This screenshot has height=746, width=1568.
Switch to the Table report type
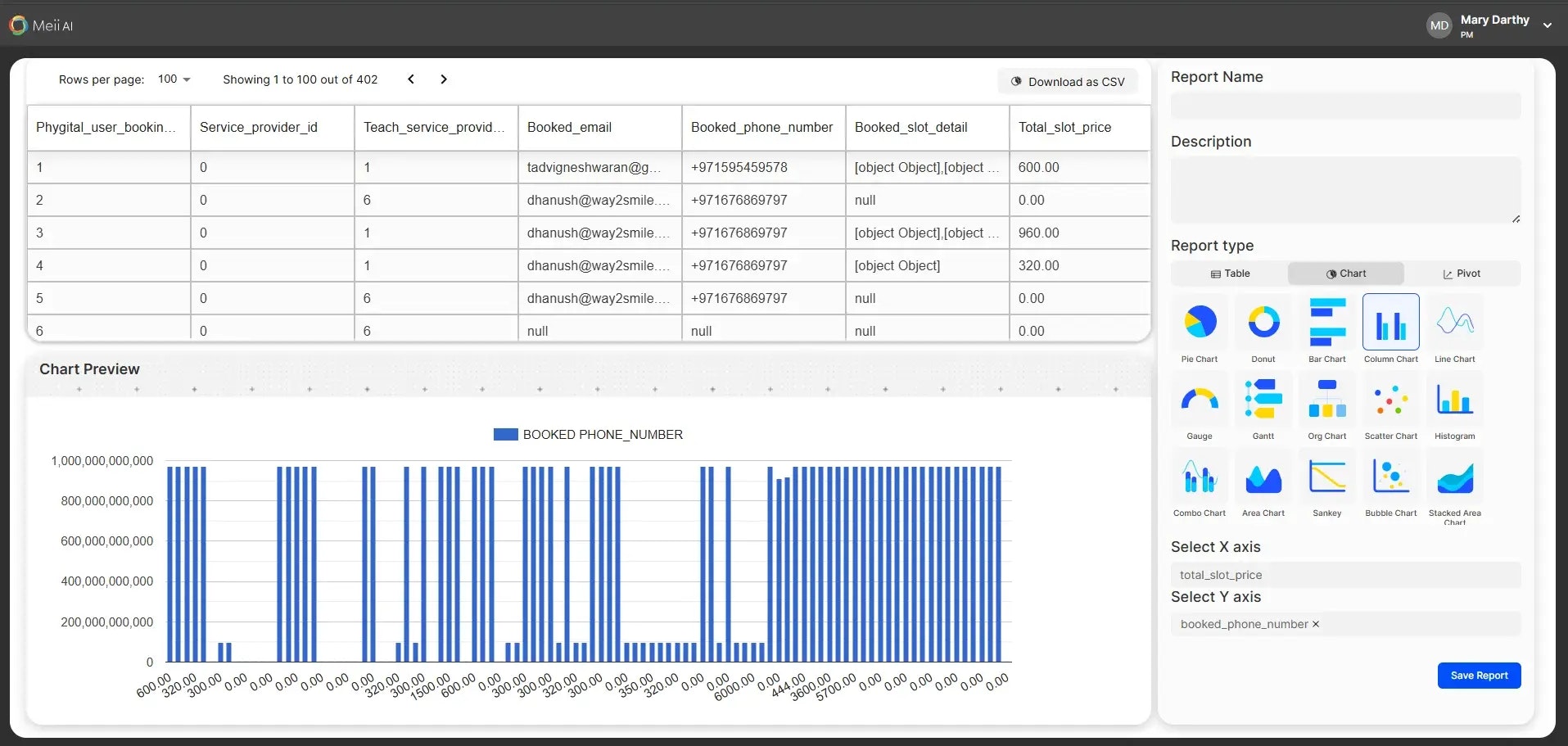tap(1230, 274)
